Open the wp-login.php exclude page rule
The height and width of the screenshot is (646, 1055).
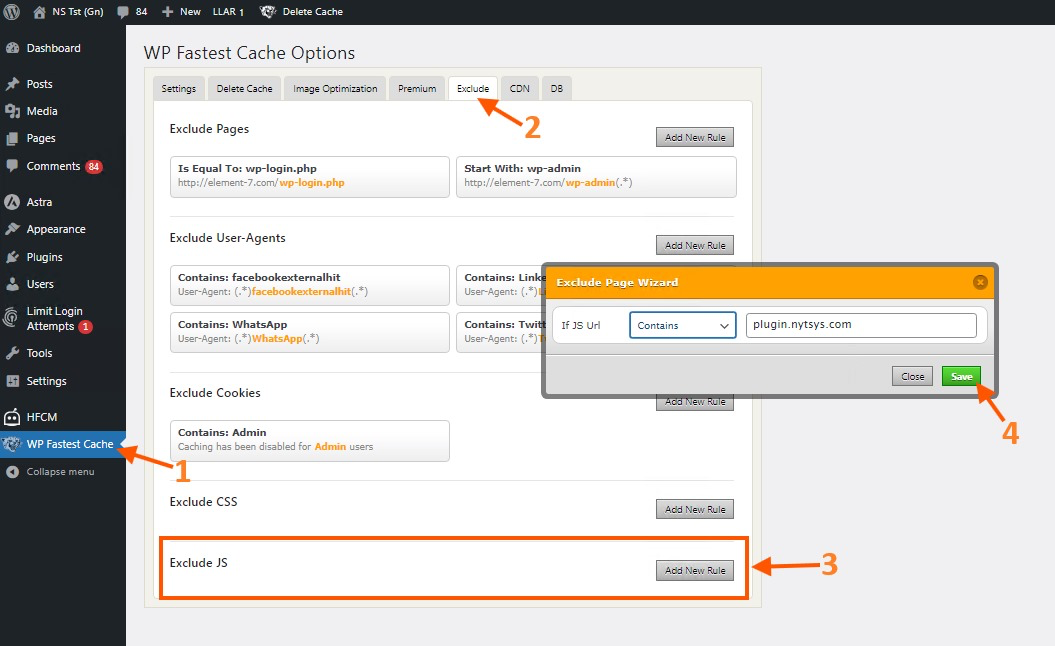pyautogui.click(x=310, y=177)
